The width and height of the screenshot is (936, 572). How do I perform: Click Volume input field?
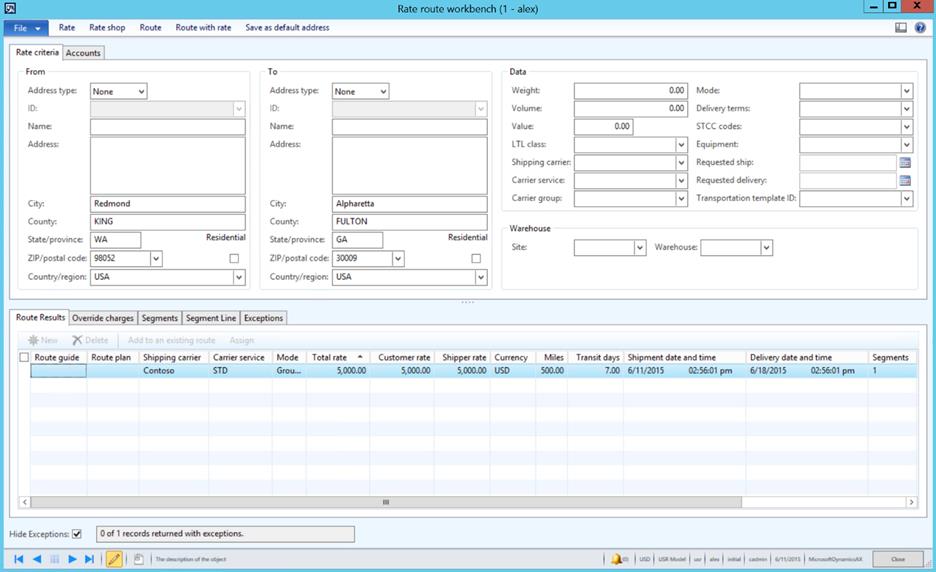(630, 109)
